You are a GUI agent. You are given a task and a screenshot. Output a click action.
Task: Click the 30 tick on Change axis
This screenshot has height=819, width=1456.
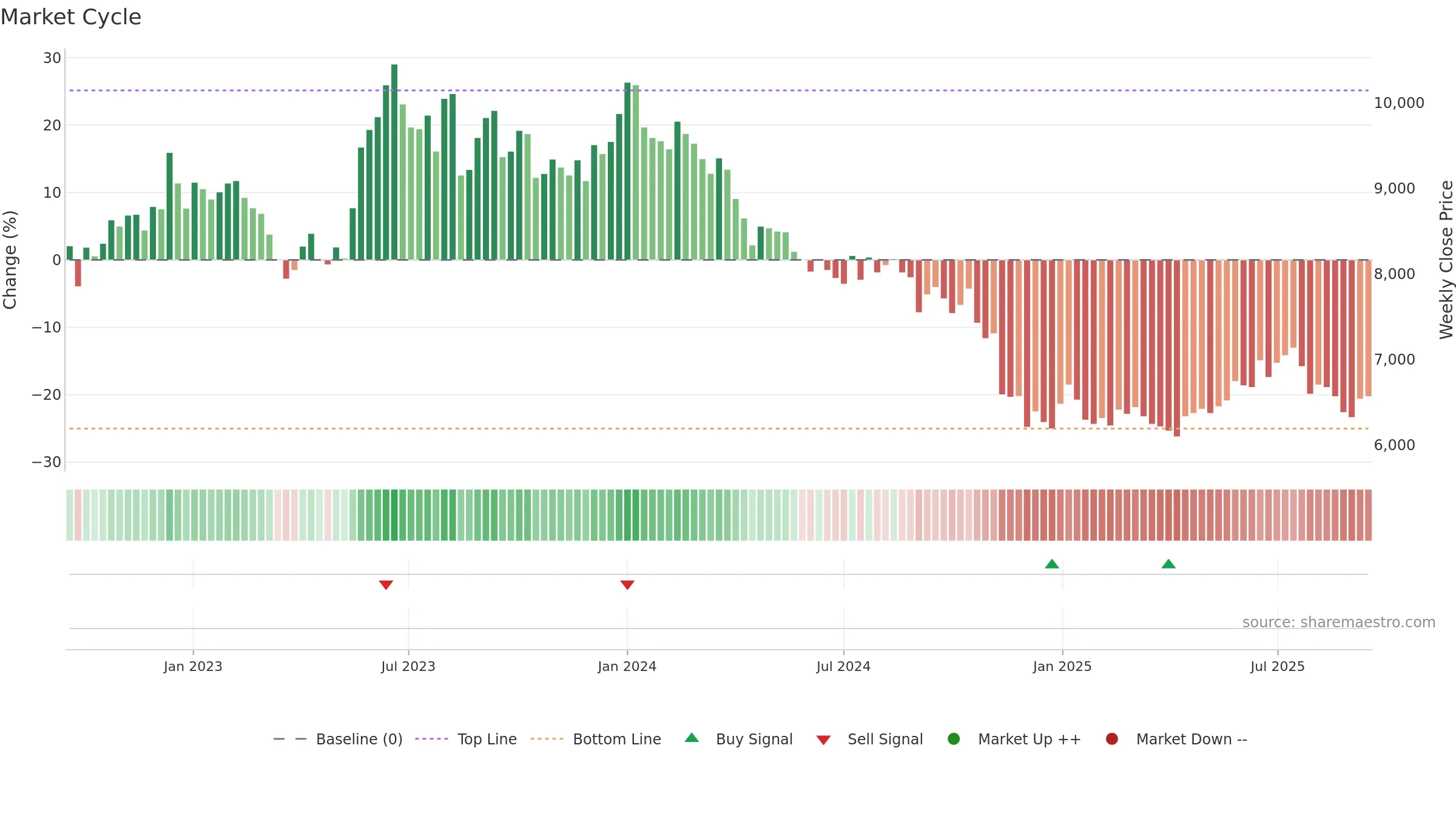[x=52, y=58]
